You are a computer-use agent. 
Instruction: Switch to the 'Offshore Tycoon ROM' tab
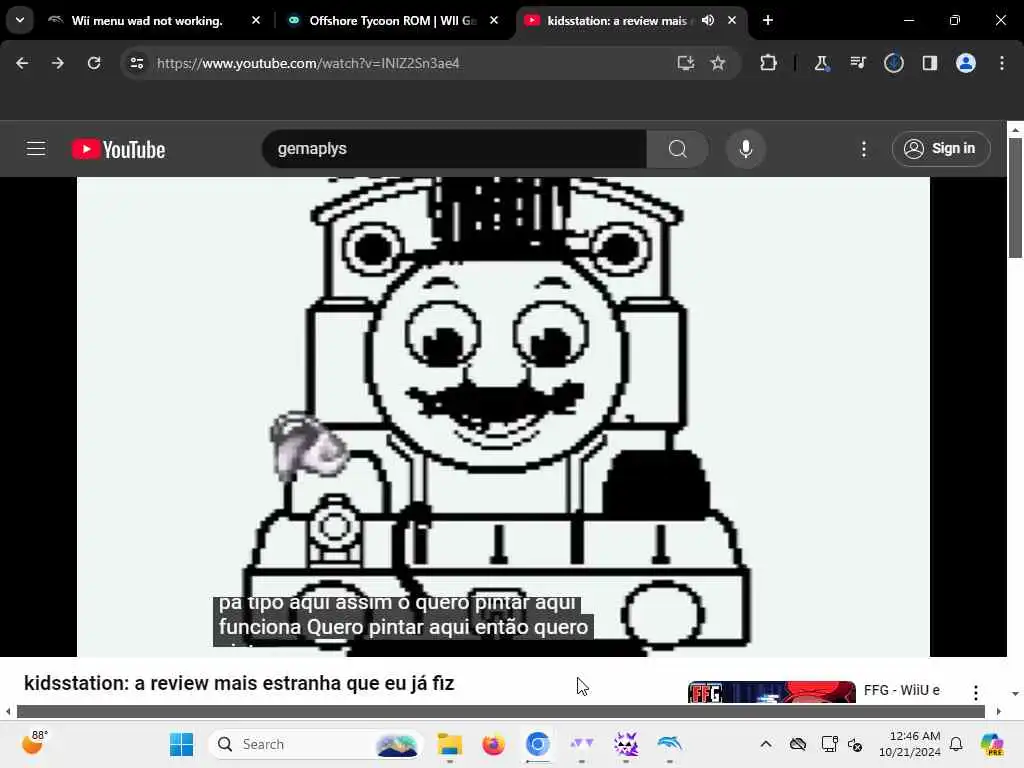point(392,20)
